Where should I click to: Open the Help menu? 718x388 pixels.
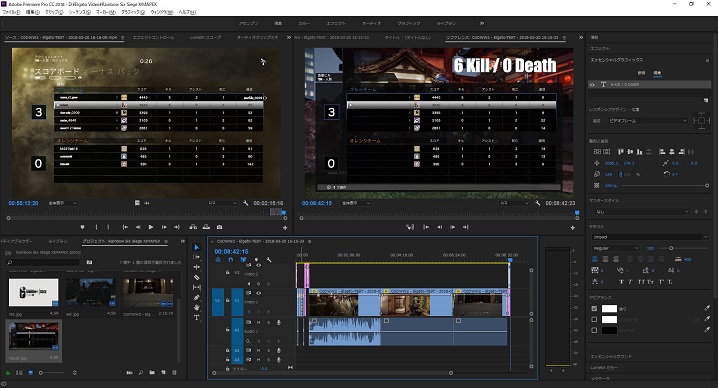click(187, 12)
